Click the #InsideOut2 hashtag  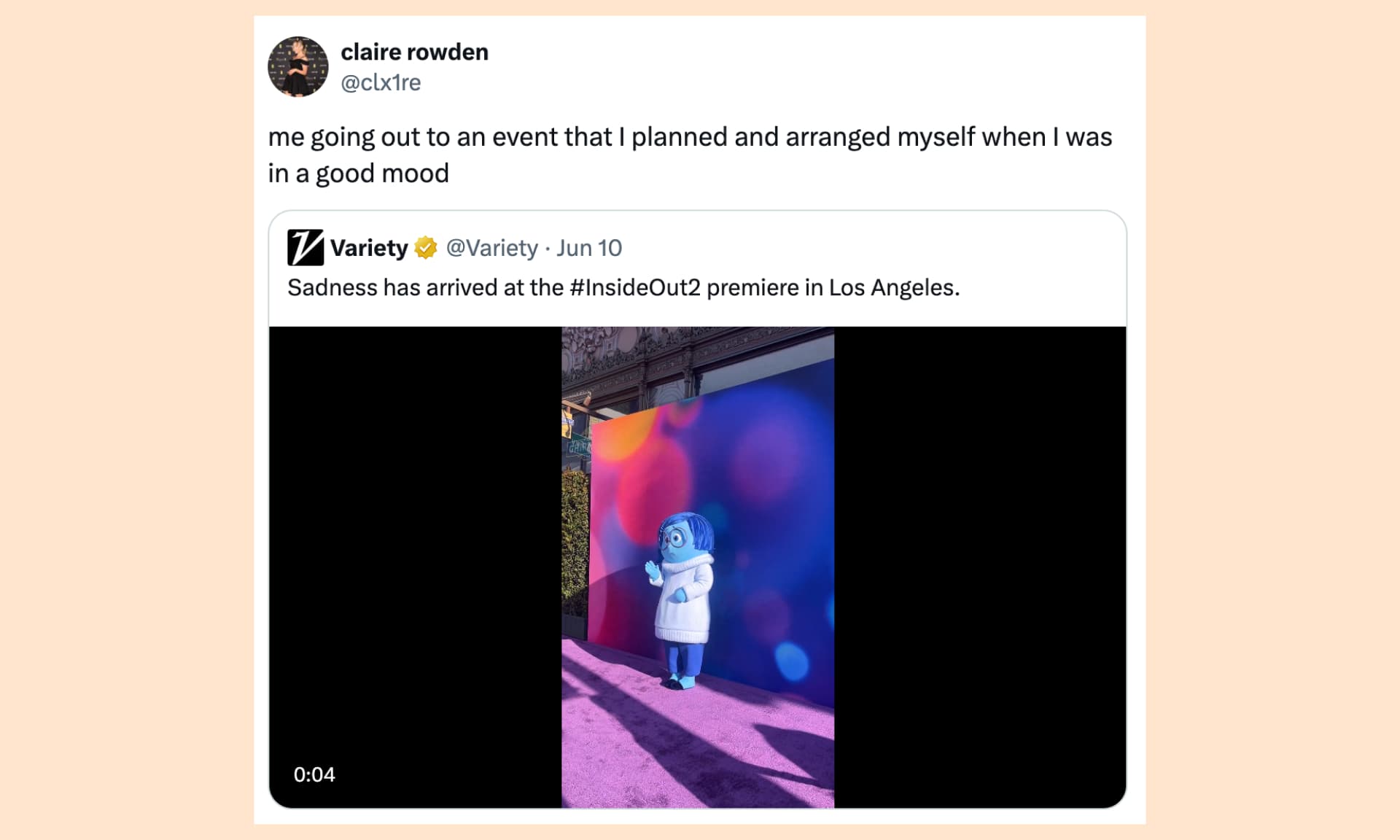click(x=634, y=288)
